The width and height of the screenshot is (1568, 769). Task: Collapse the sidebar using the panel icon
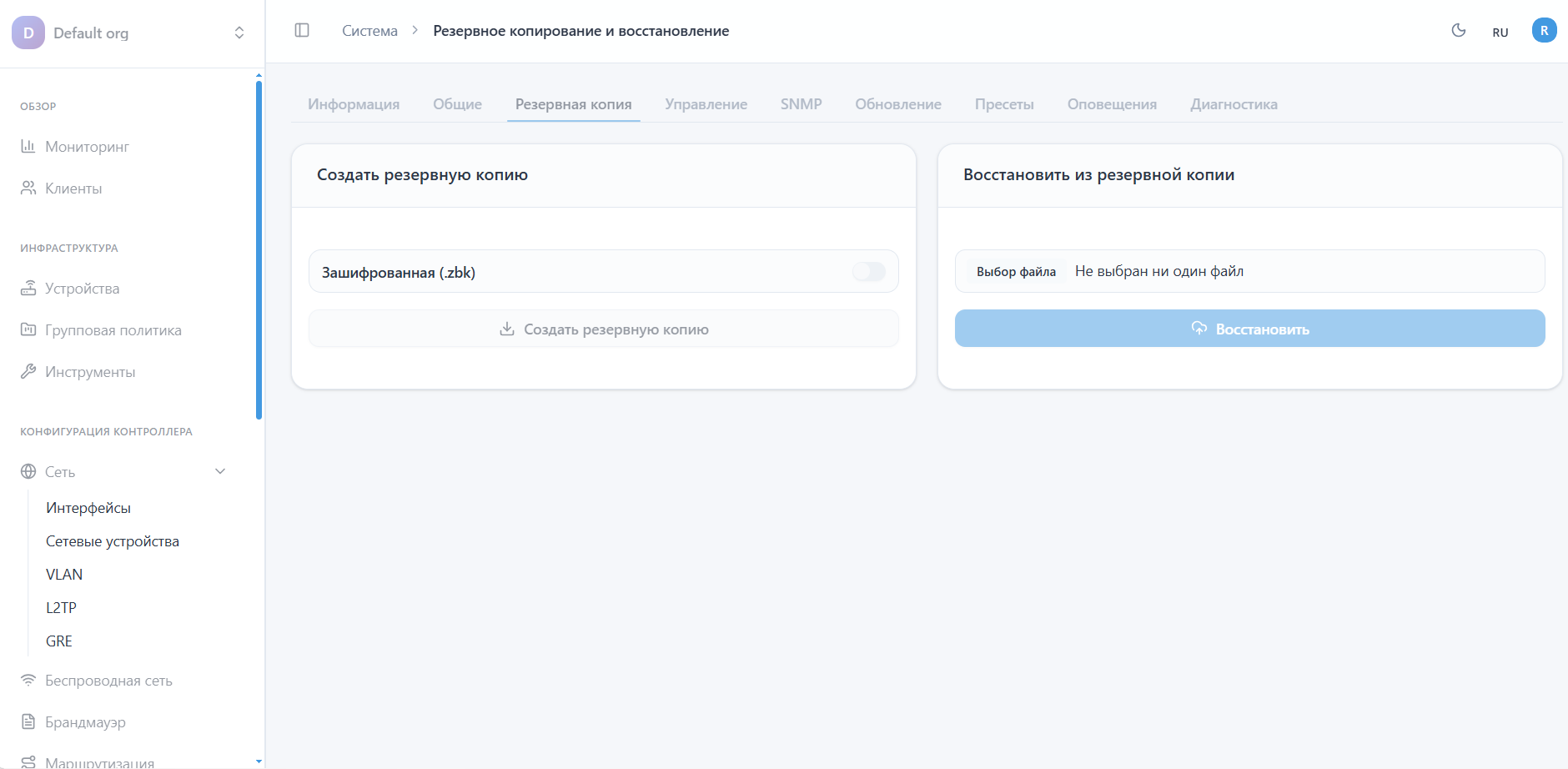tap(302, 29)
